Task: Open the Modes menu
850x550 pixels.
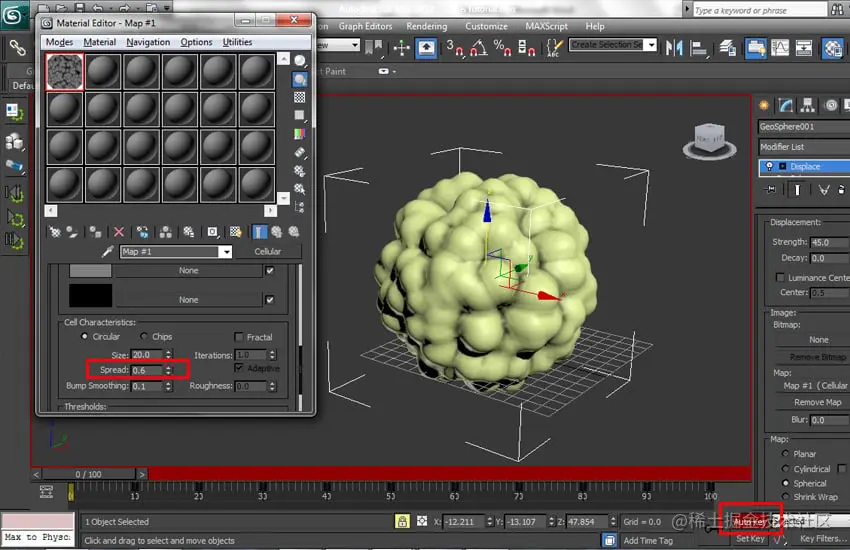Action: tap(60, 42)
